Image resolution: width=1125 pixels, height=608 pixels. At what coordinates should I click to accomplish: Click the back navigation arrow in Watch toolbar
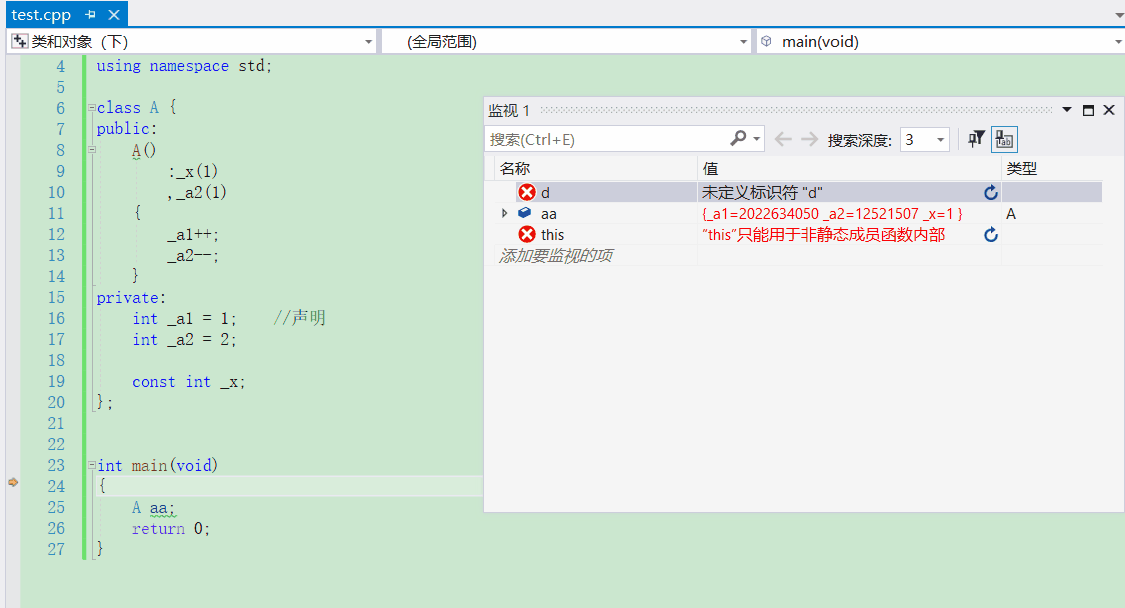(784, 139)
